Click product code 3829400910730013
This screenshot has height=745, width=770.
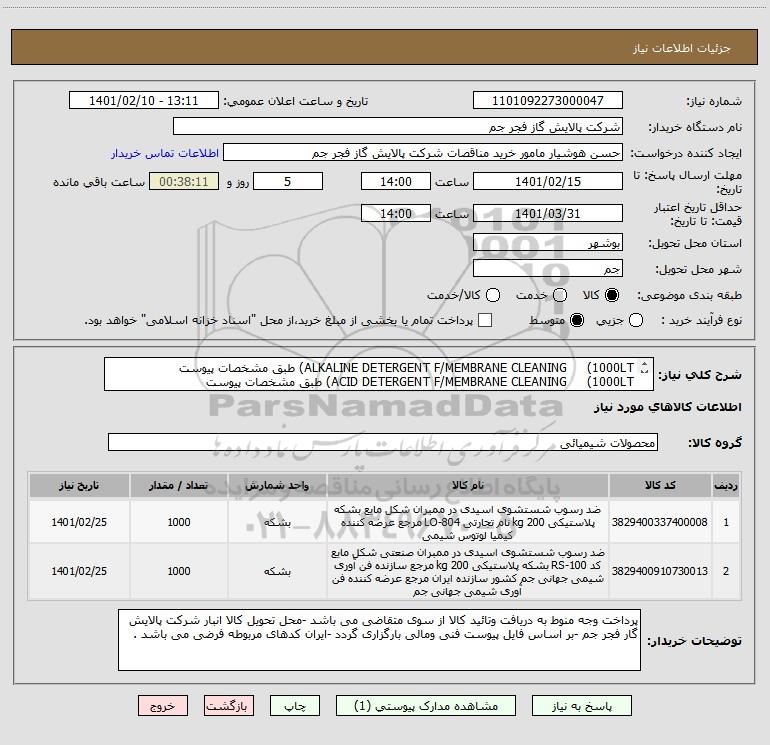[660, 571]
